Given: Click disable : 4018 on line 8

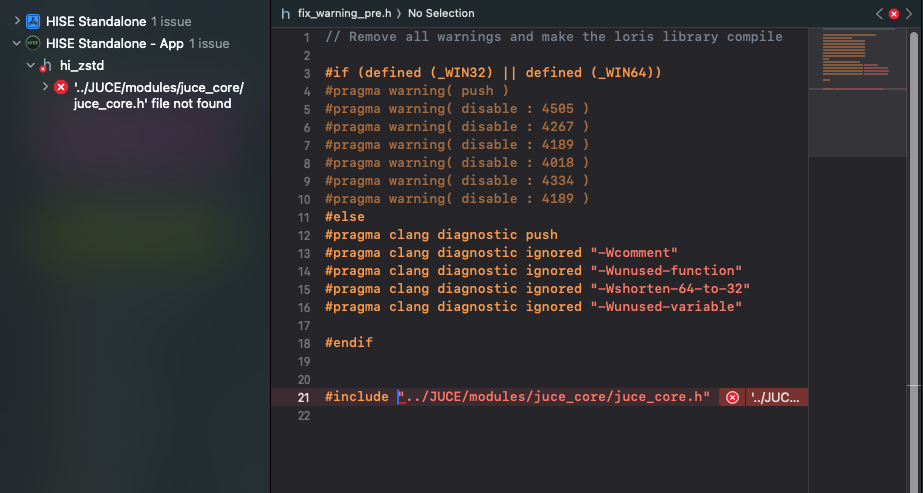Looking at the screenshot, I should coord(517,162).
